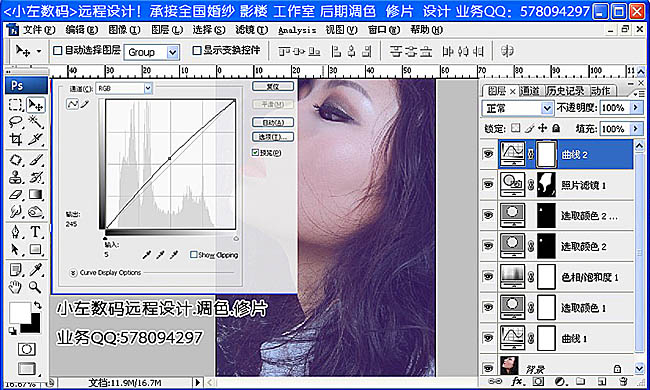
Task: Choose the pencil draw-curve mode
Action: pyautogui.click(x=85, y=104)
